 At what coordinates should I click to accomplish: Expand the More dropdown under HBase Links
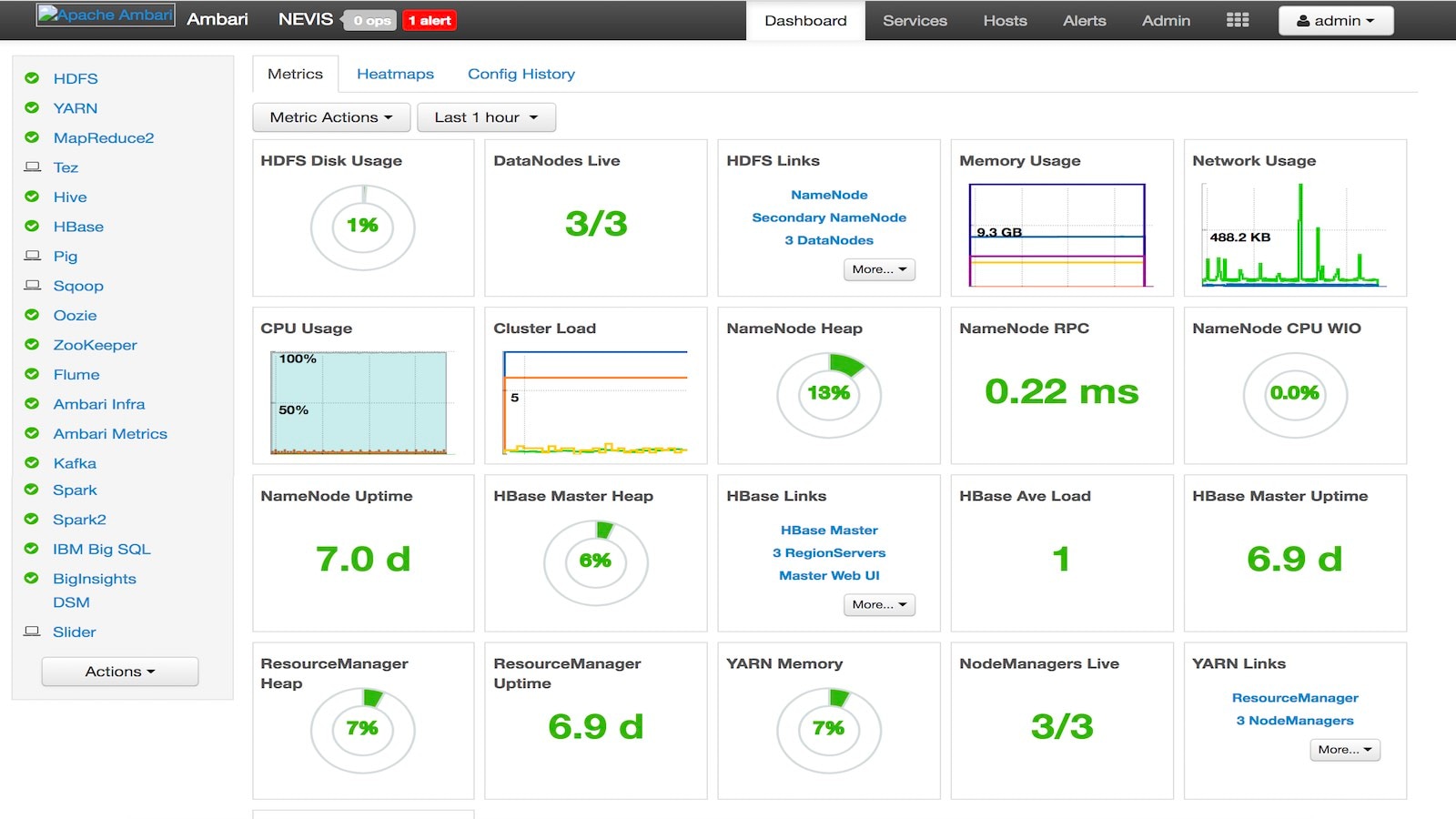(x=878, y=604)
